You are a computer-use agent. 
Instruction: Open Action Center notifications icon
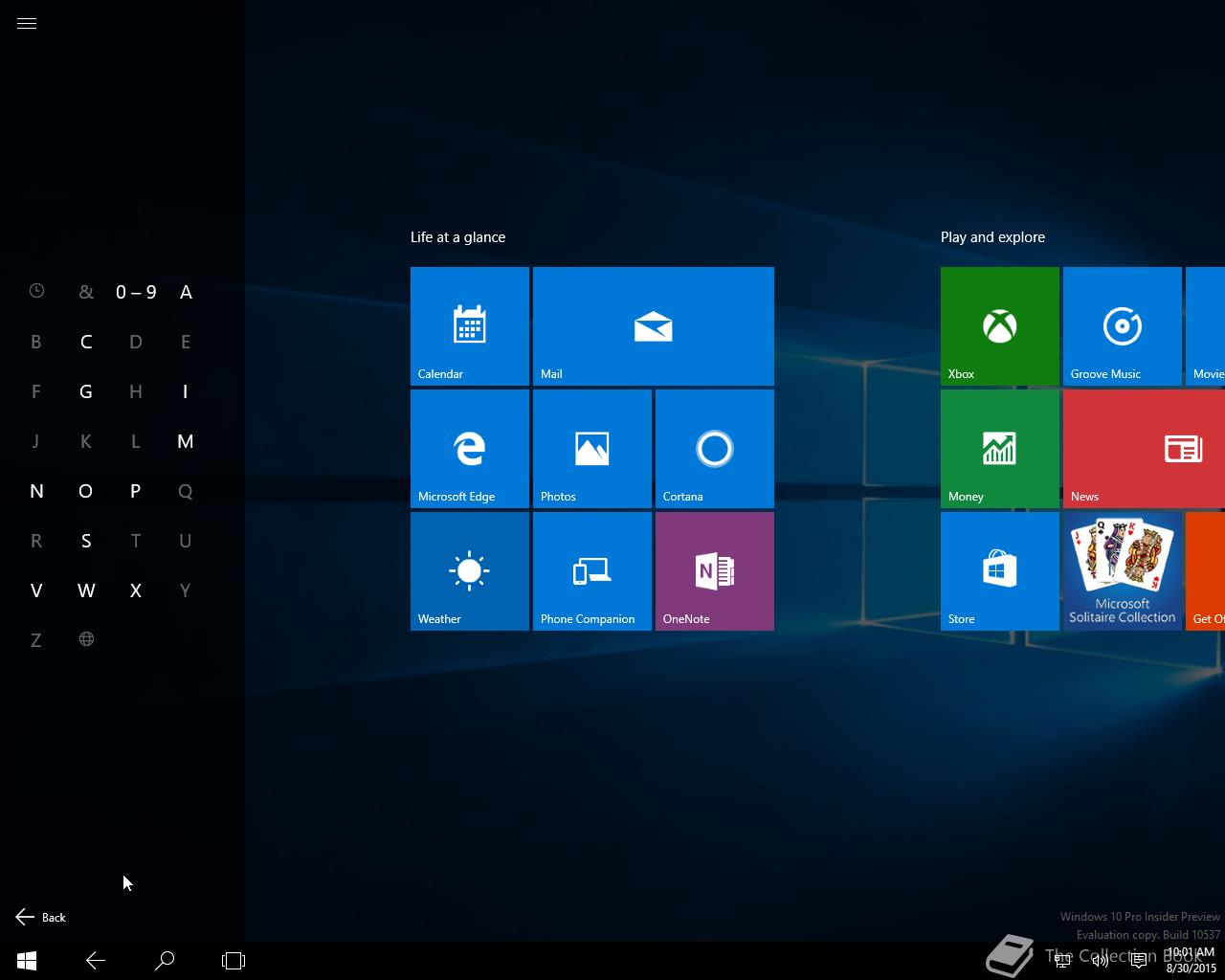1139,961
